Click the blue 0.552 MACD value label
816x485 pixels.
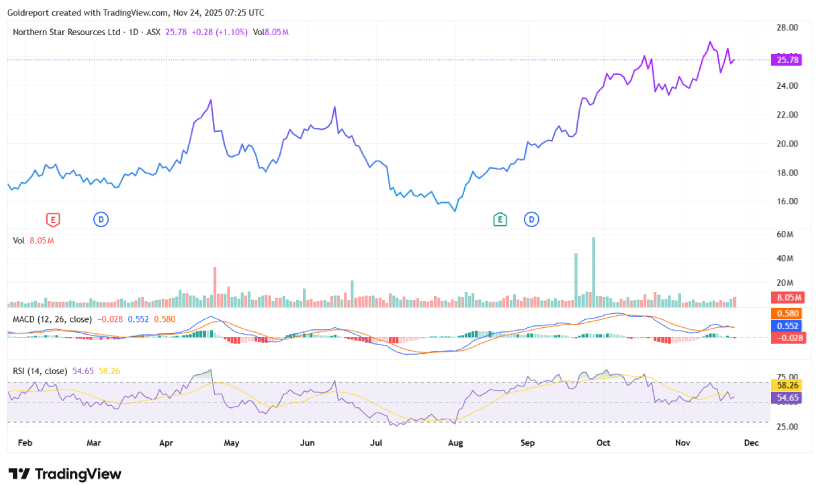(x=787, y=326)
